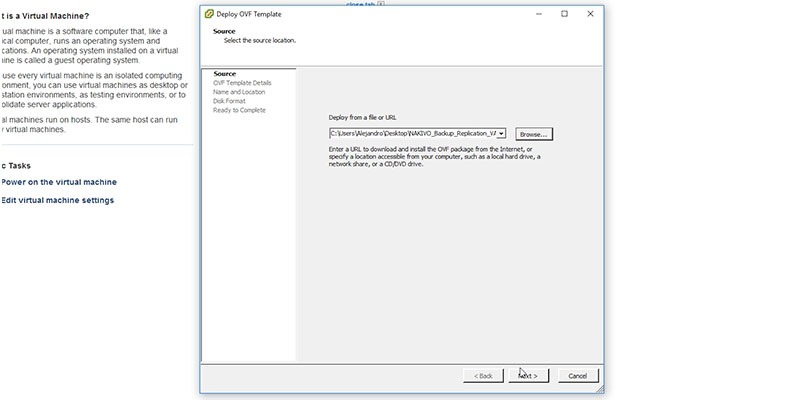The height and width of the screenshot is (400, 800).
Task: Select the Disk Format step
Action: [x=229, y=101]
